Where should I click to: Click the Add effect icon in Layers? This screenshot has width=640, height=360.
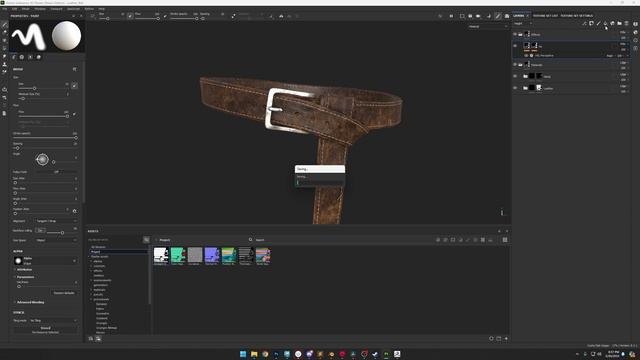click(584, 24)
